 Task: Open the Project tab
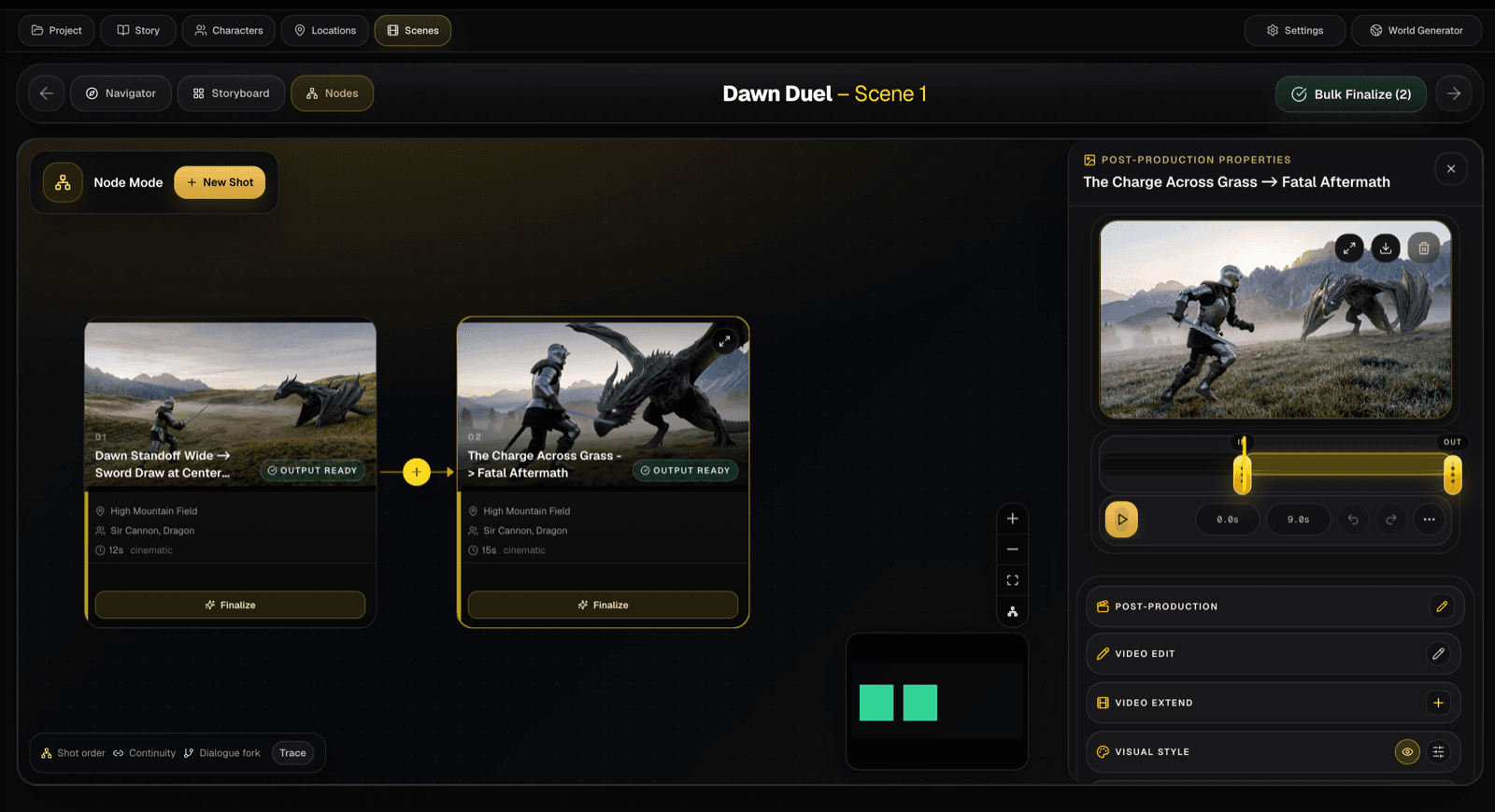56,30
